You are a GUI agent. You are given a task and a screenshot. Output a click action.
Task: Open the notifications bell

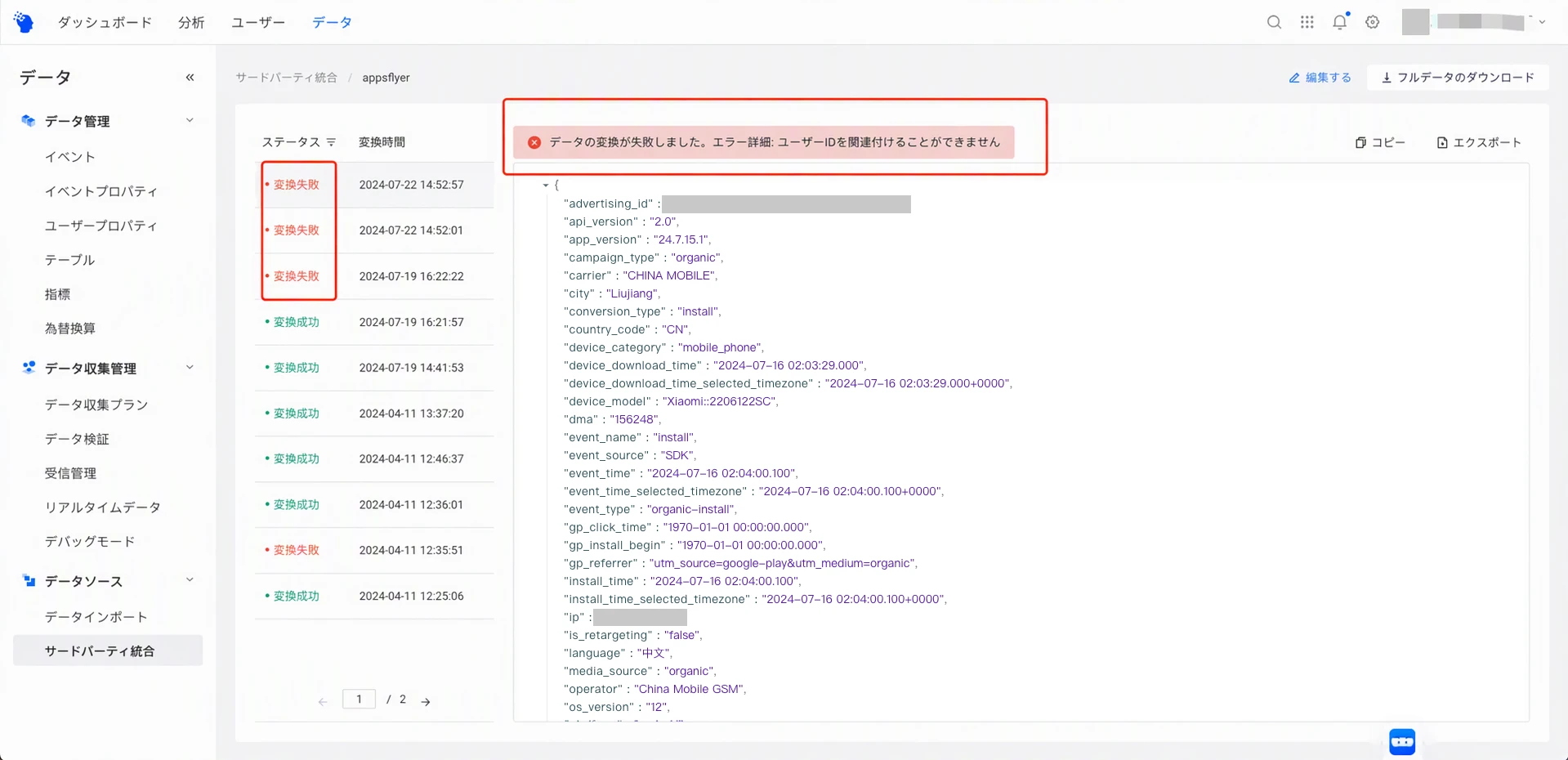pyautogui.click(x=1340, y=21)
